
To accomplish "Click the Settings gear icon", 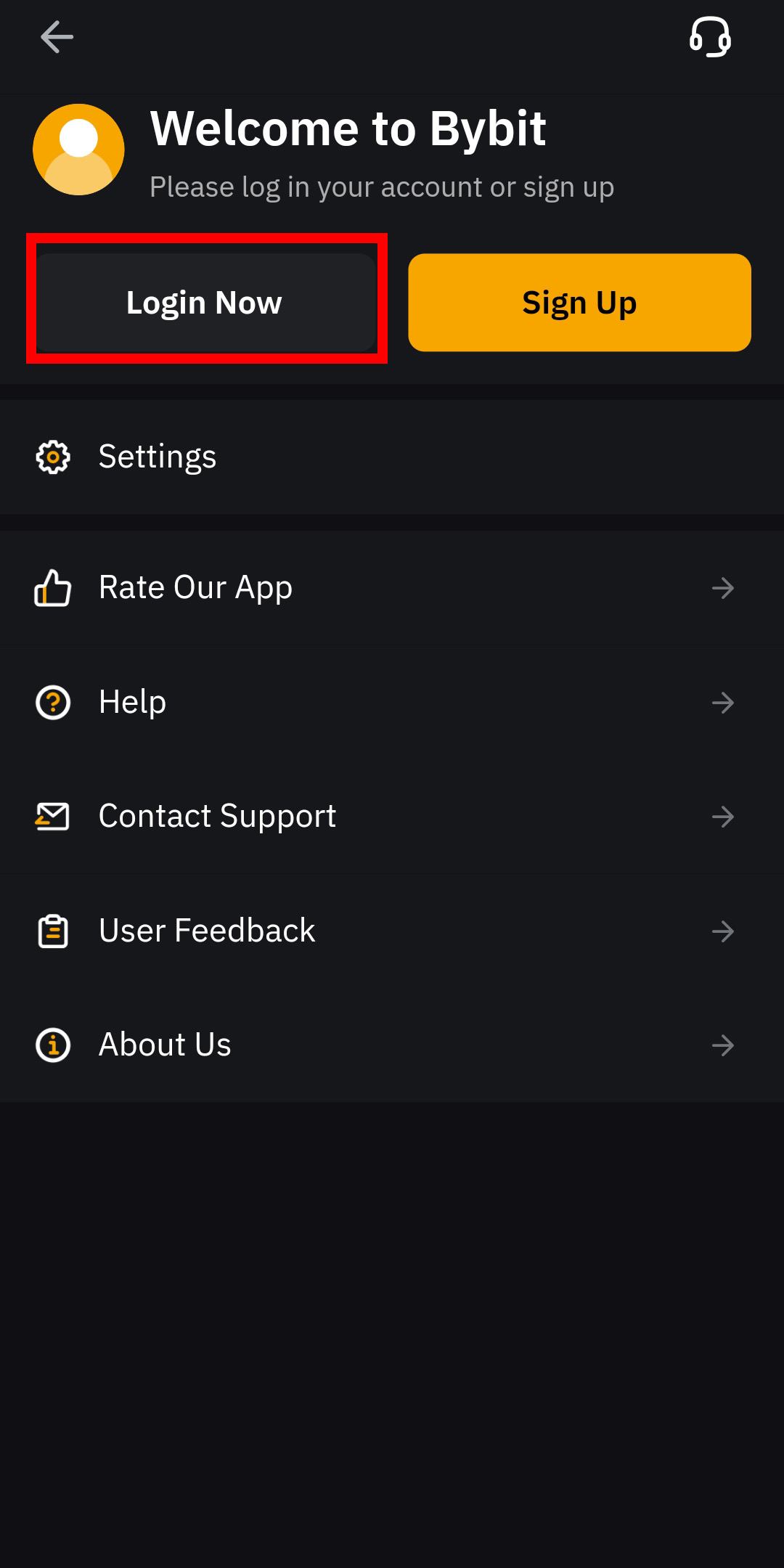I will coord(53,457).
